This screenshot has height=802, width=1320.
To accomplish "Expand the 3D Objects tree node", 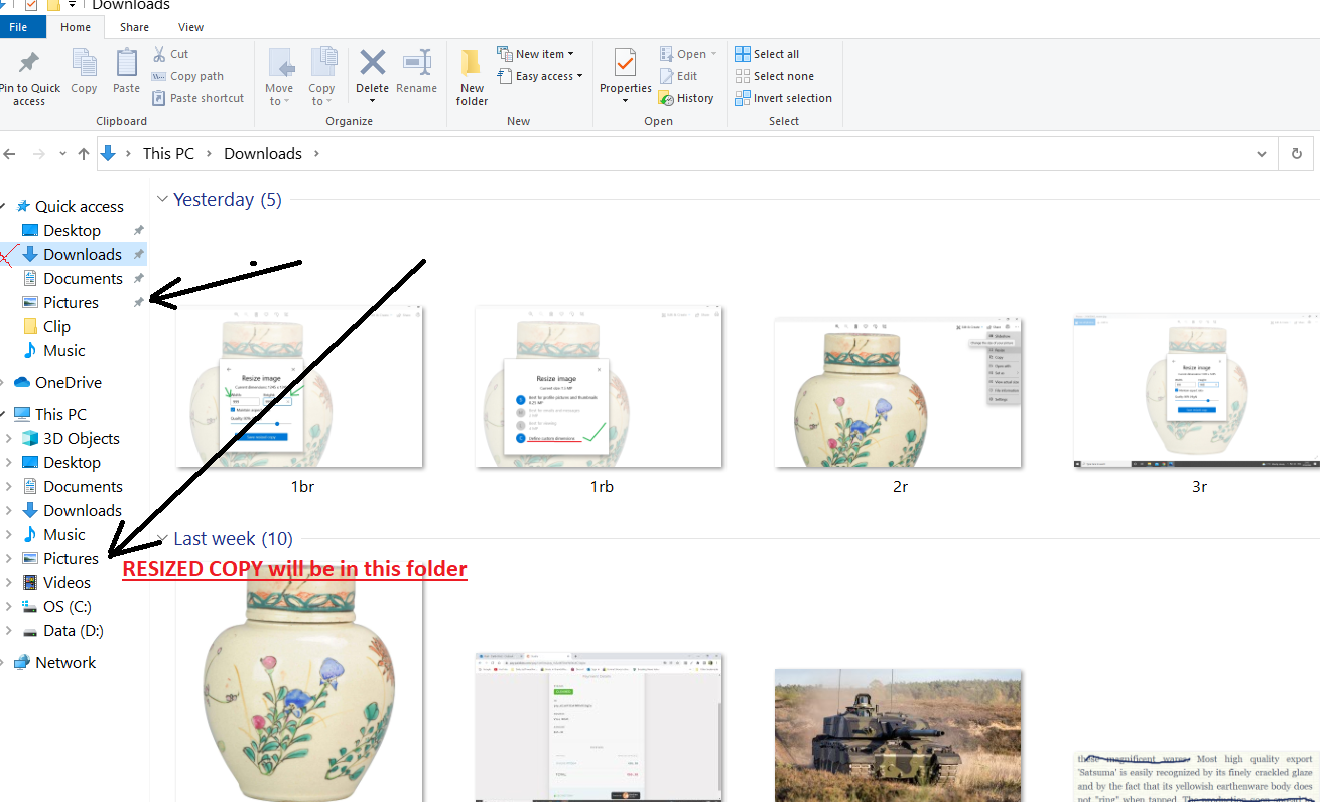I will pos(9,439).
